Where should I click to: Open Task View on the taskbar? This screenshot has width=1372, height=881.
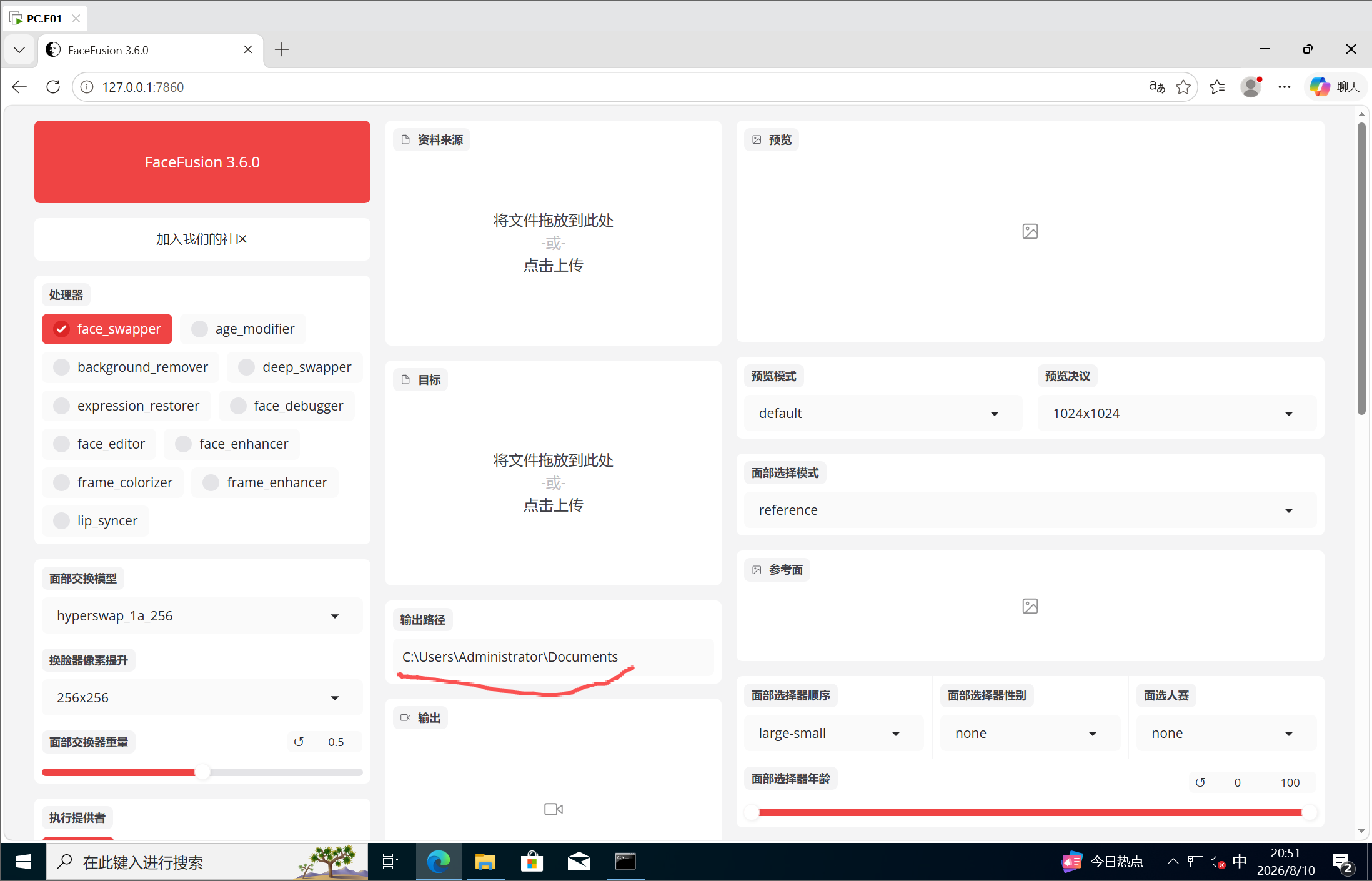390,862
